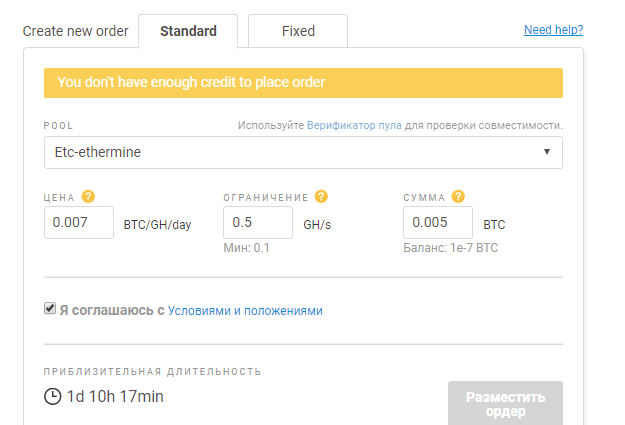625x425 pixels.
Task: Focus the amount field showing 0.005
Action: [x=438, y=222]
